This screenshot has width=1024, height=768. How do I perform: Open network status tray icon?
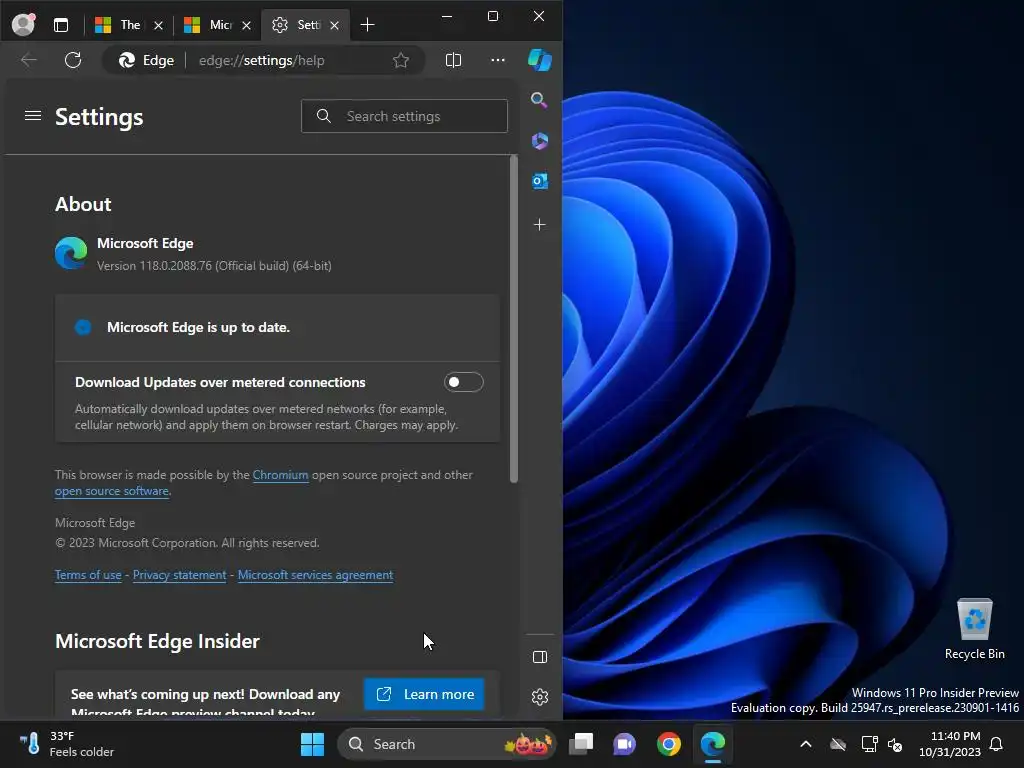tap(869, 744)
